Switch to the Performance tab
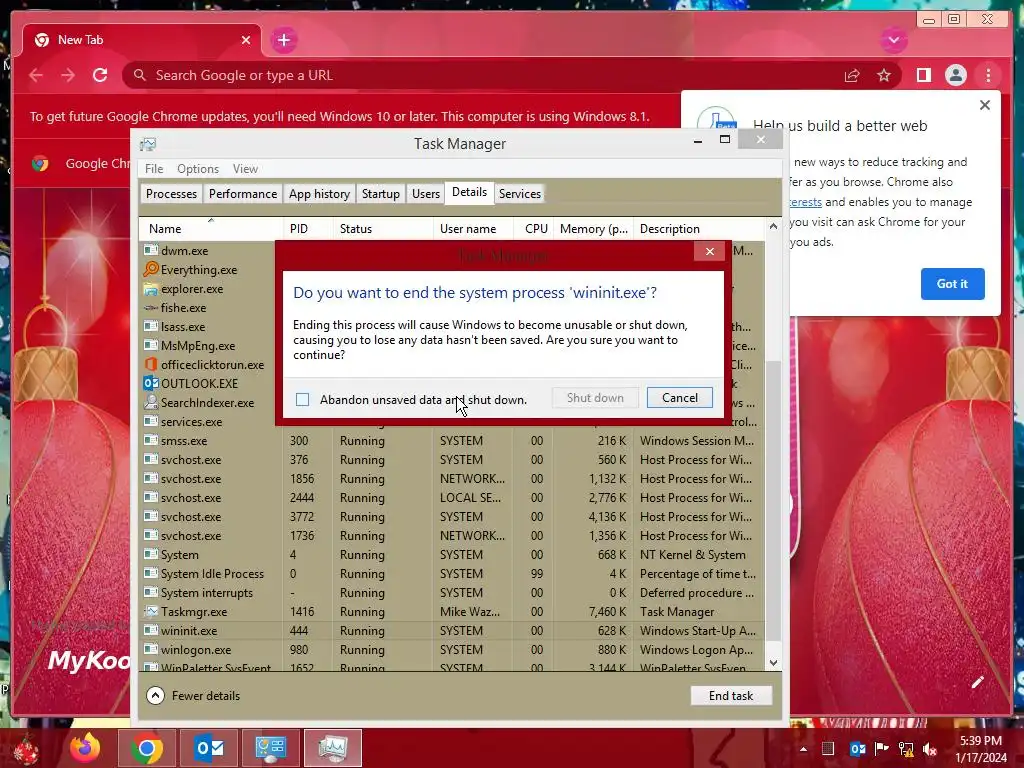Image resolution: width=1024 pixels, height=768 pixels. pyautogui.click(x=242, y=194)
